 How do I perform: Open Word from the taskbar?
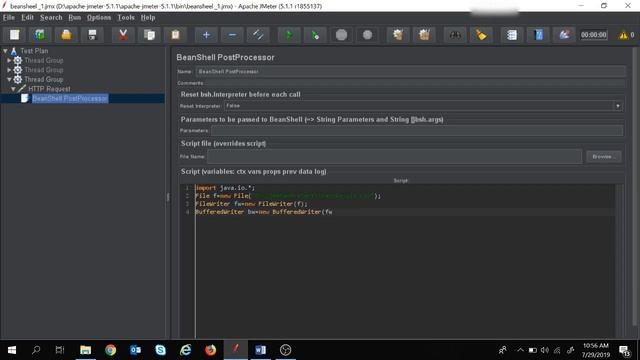tap(260, 350)
